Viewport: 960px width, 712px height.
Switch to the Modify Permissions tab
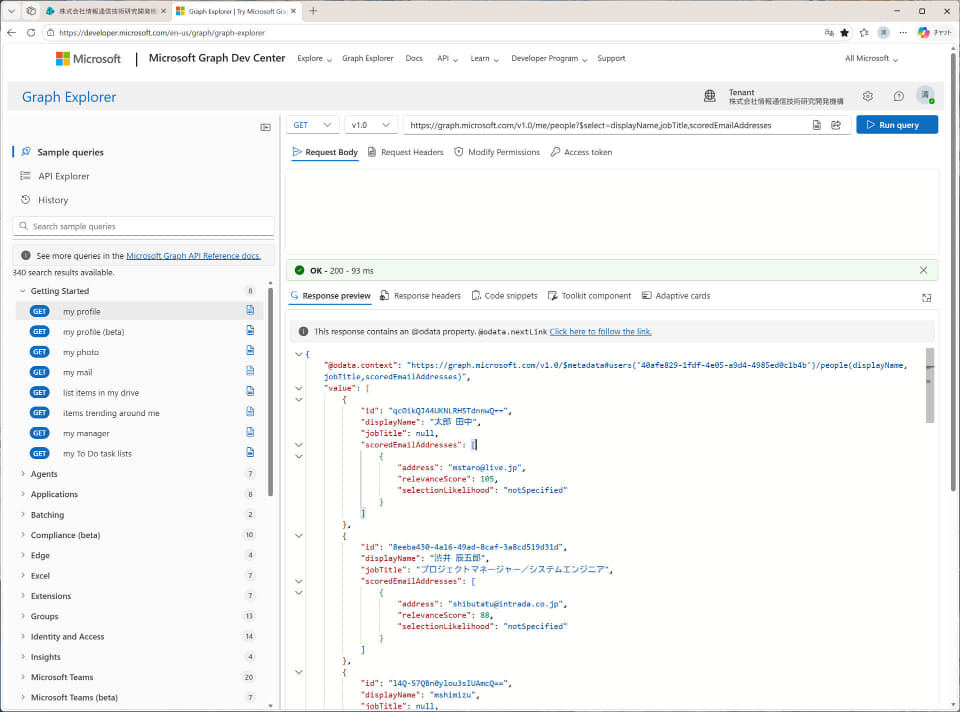coord(497,152)
